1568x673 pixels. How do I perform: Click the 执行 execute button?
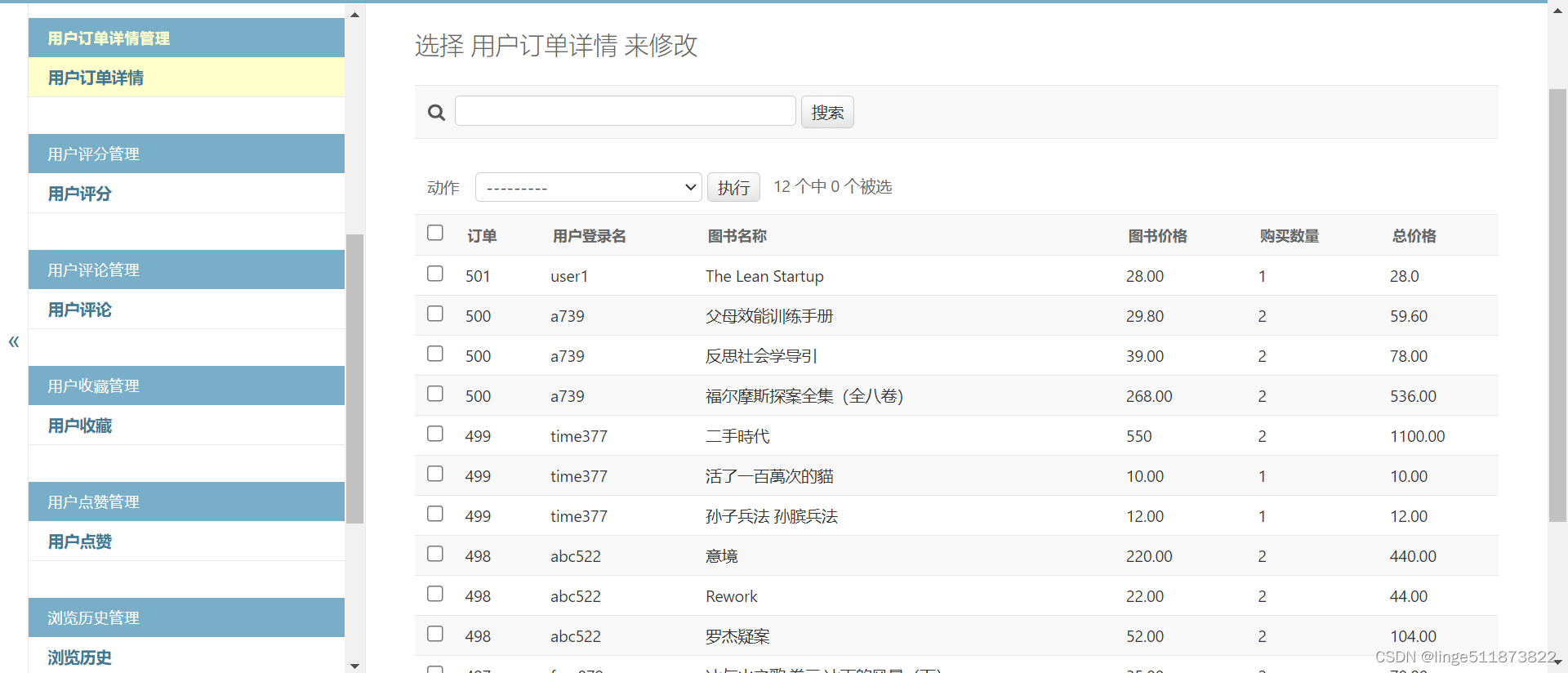coord(733,187)
